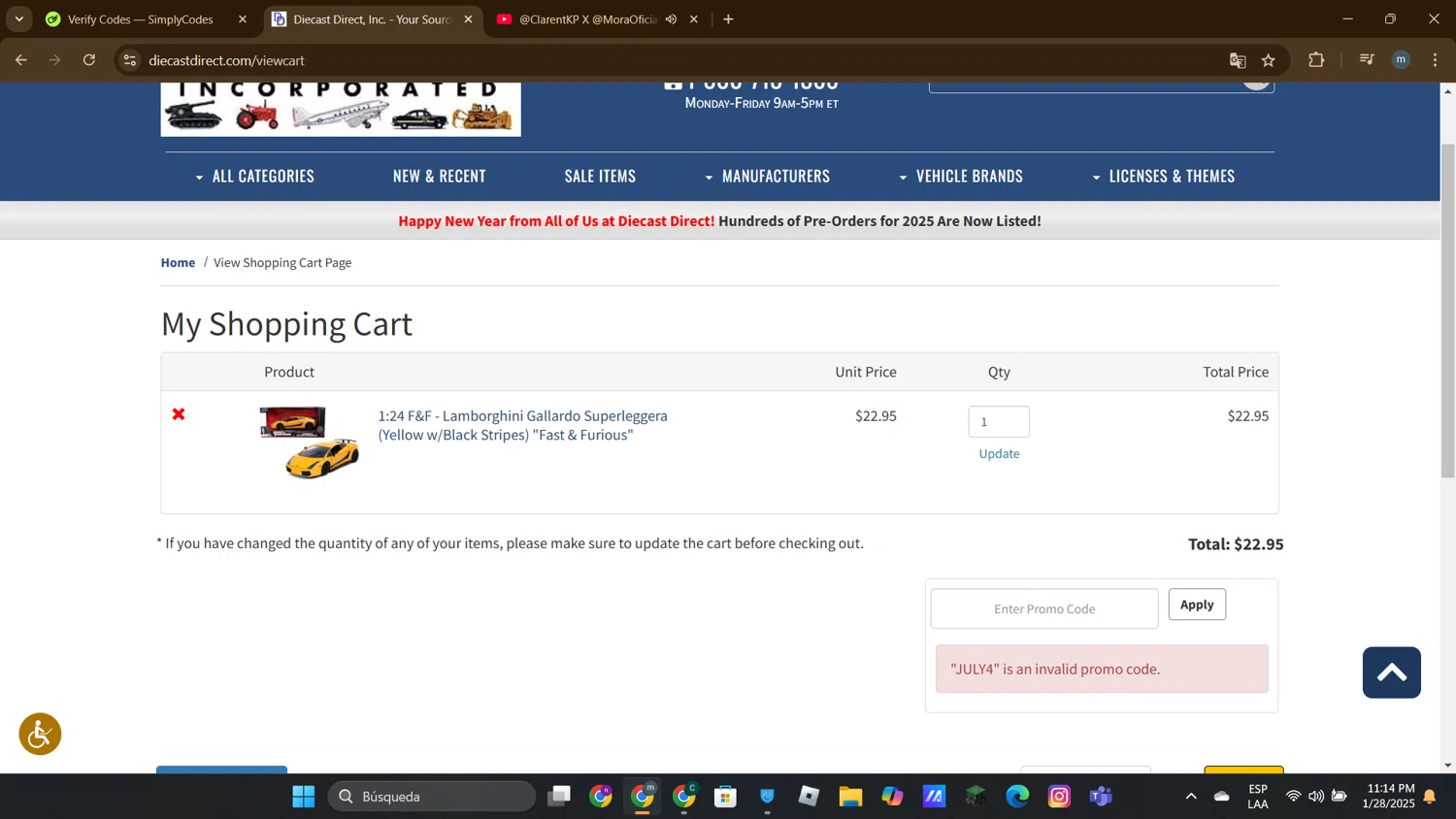
Task: Switch to the Verify Codes SimplyCodes tab
Action: tap(141, 19)
